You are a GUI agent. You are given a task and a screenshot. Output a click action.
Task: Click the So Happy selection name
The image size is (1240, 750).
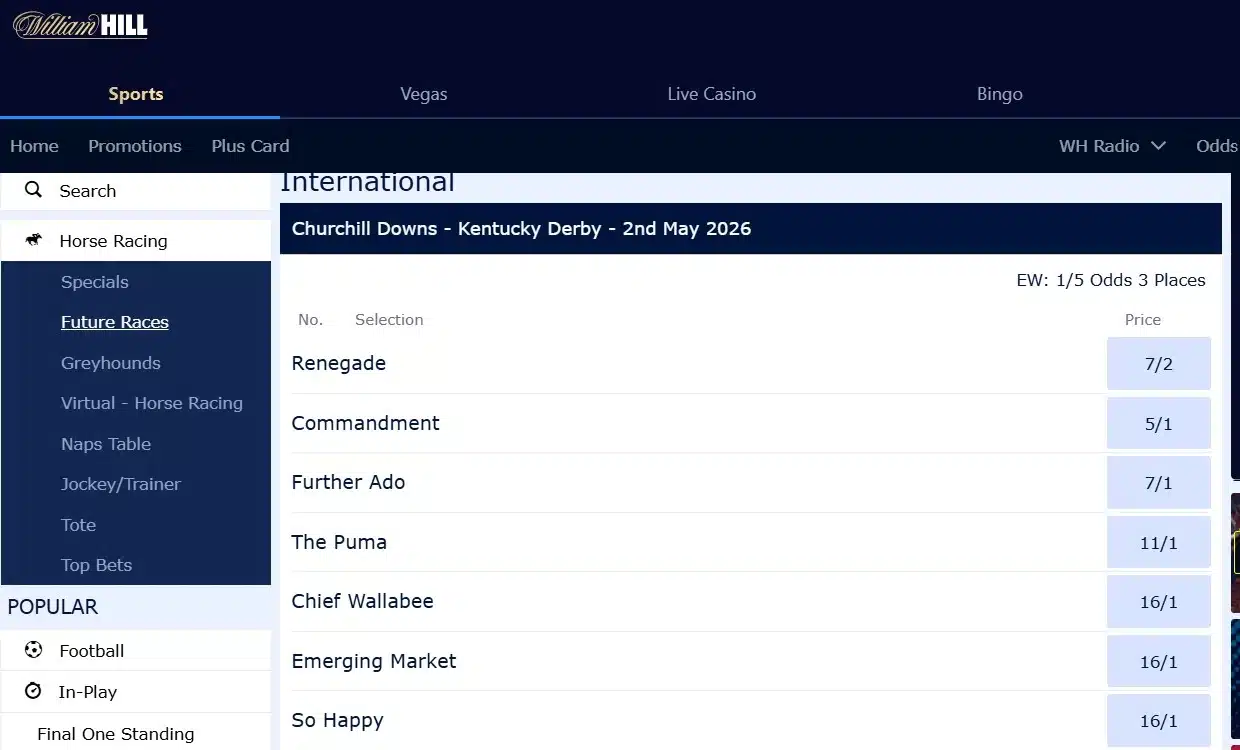tap(338, 720)
